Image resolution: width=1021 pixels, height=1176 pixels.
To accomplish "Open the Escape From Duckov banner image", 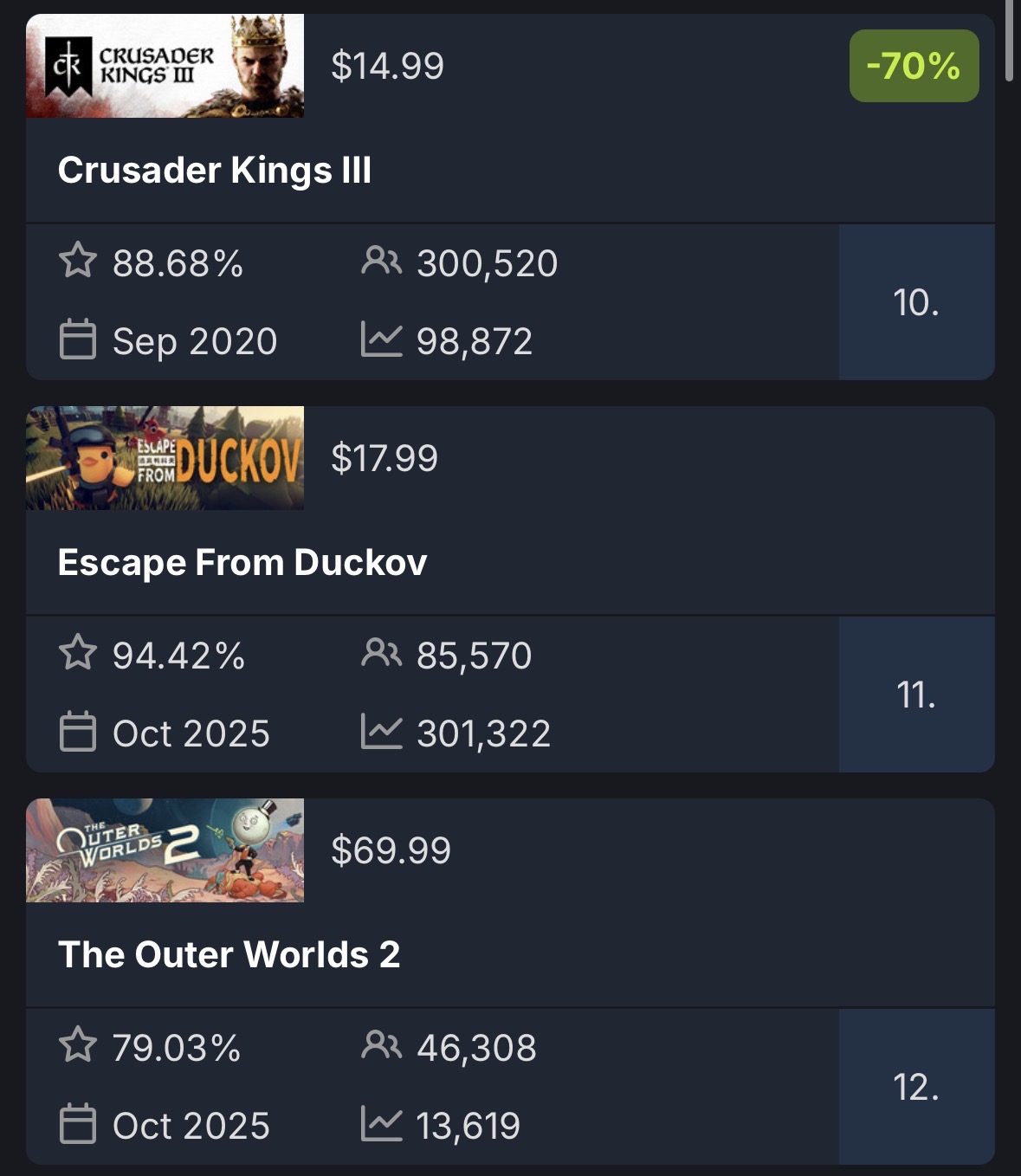I will 165,458.
